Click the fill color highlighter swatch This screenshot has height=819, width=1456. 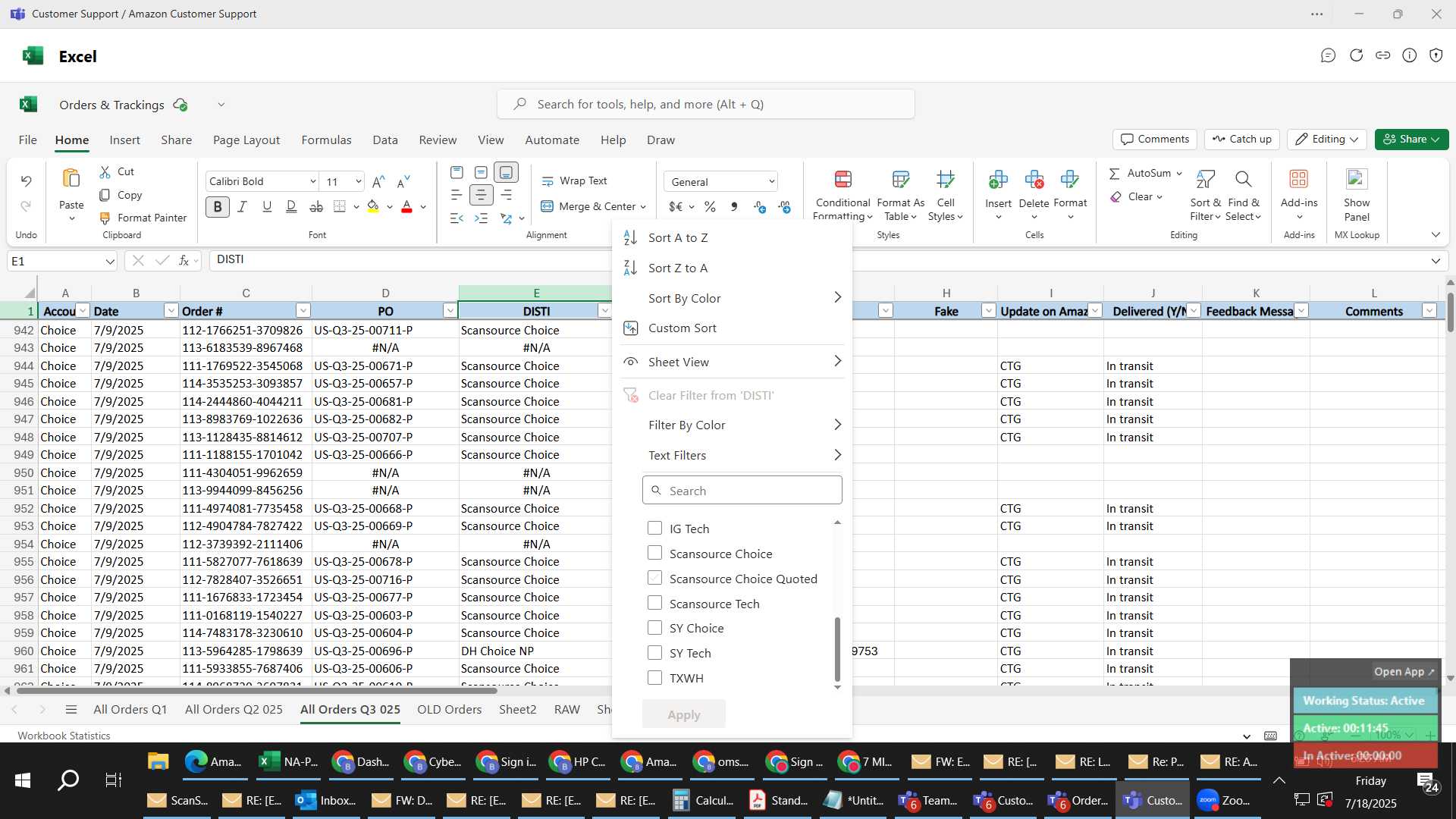click(372, 206)
